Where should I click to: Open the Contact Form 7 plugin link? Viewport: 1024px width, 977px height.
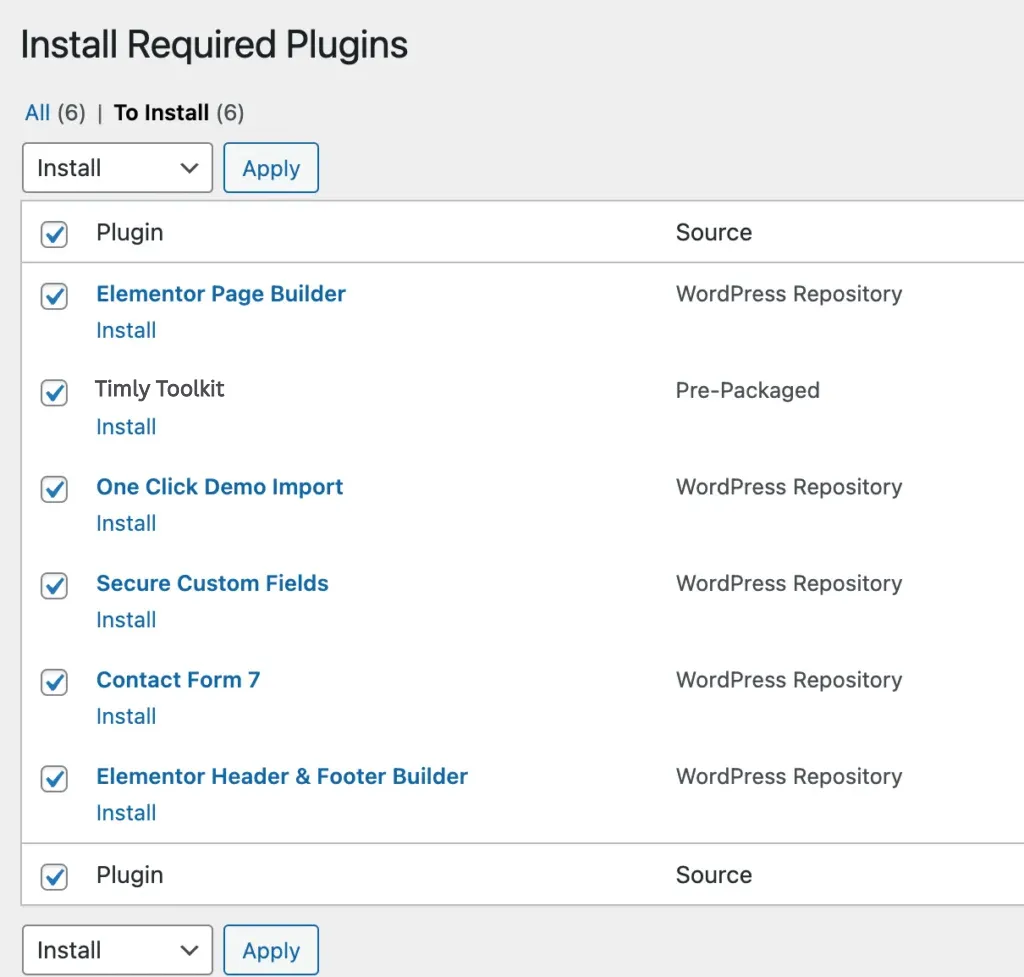pos(178,680)
